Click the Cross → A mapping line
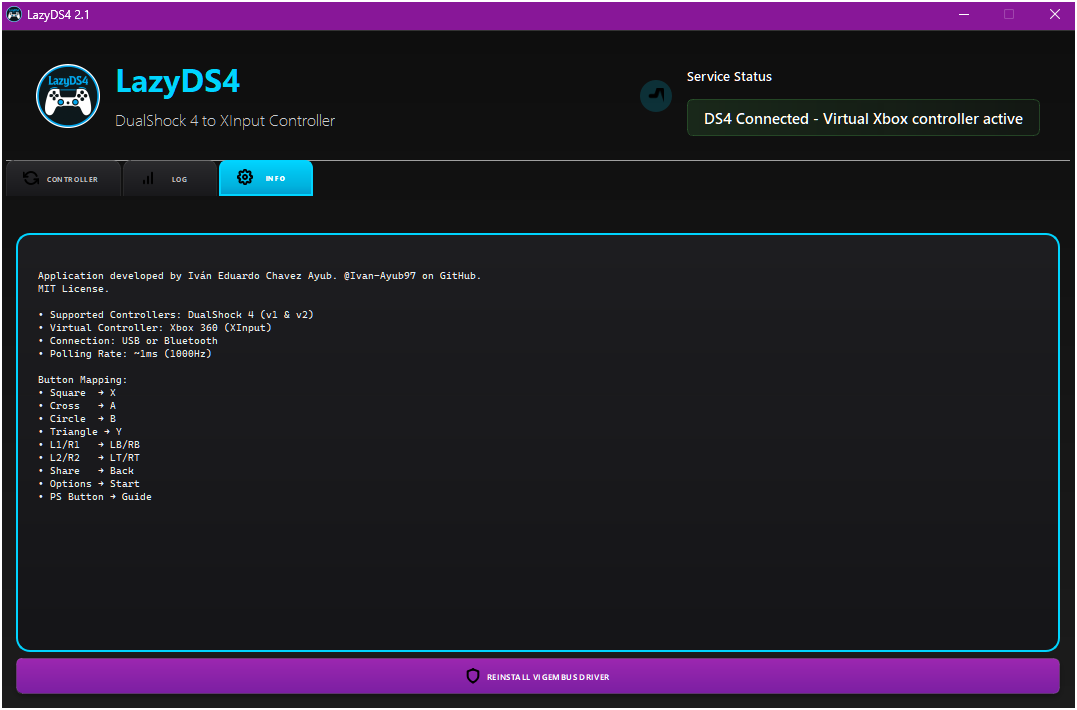Screen dimensions: 1077x710 coord(77,406)
